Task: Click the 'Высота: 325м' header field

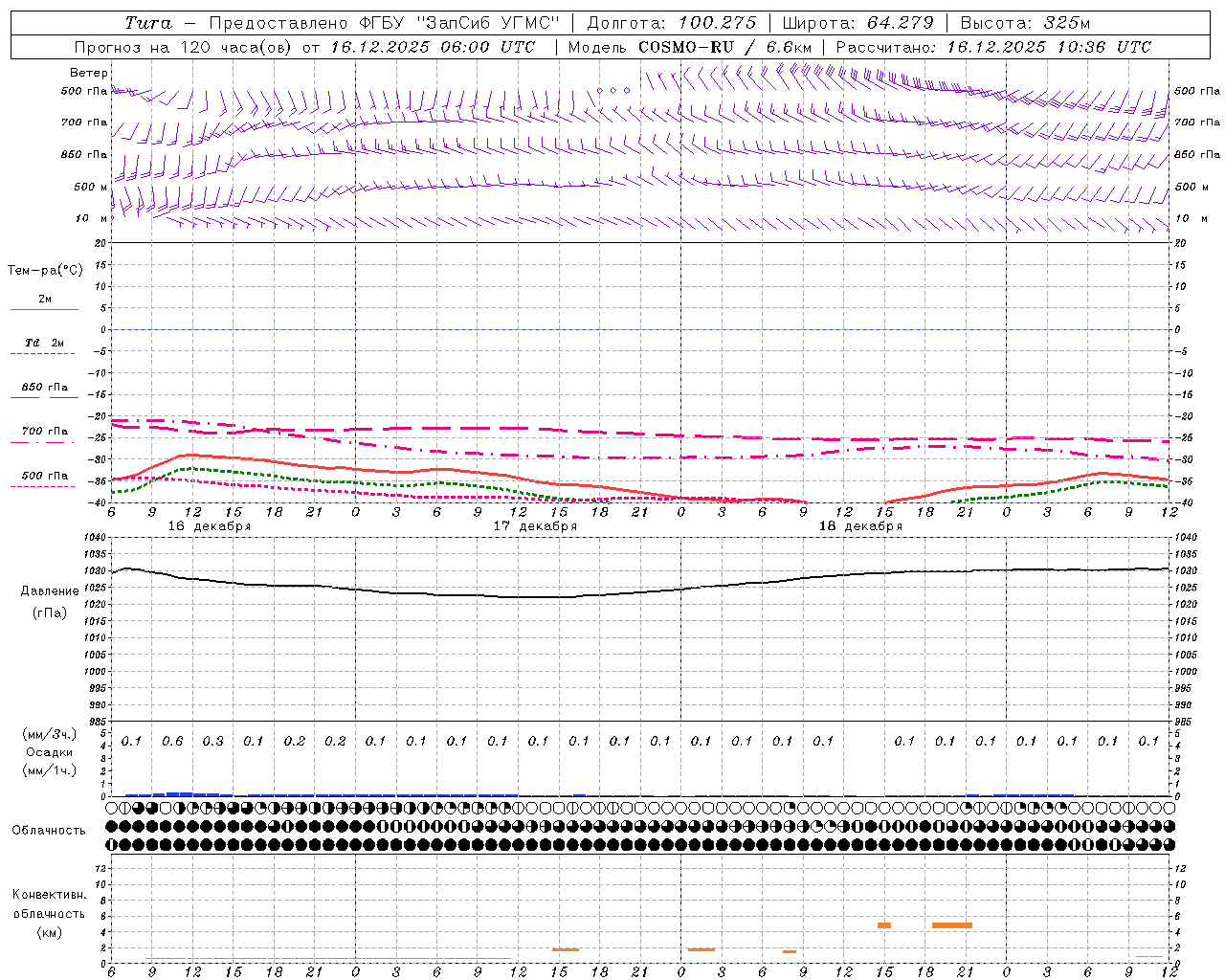Action: click(x=1025, y=23)
